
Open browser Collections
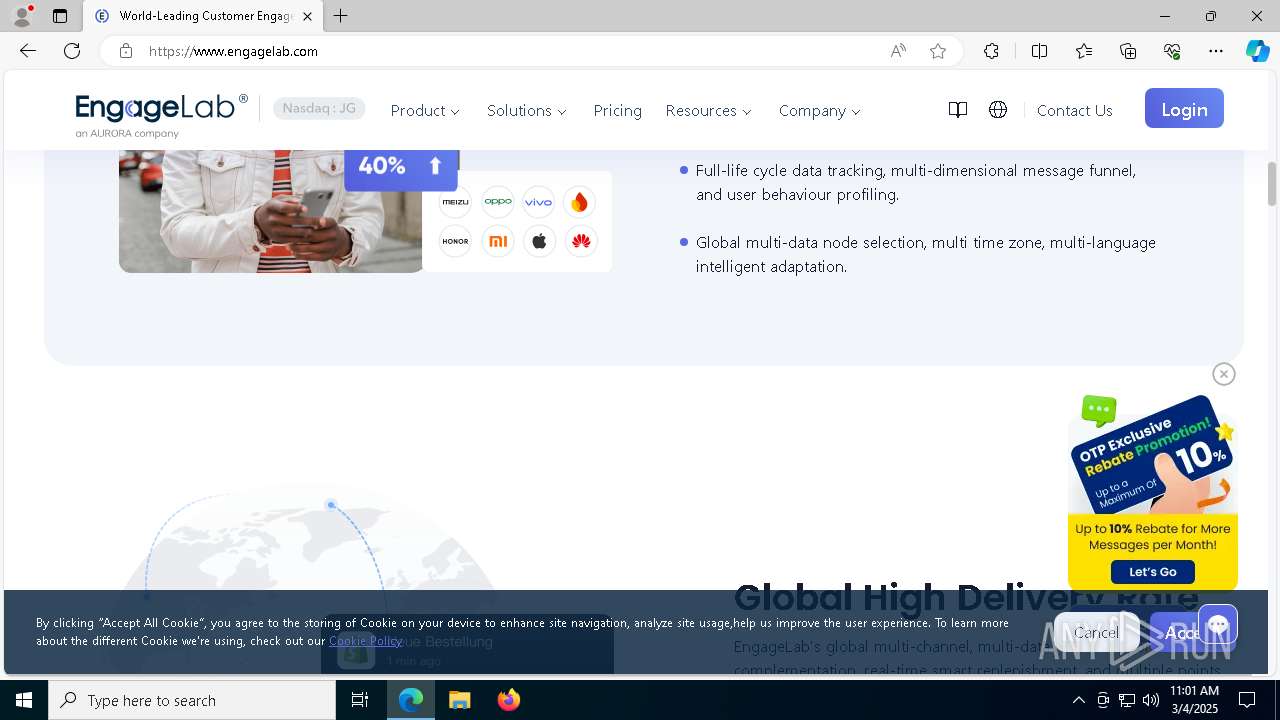click(x=1128, y=51)
